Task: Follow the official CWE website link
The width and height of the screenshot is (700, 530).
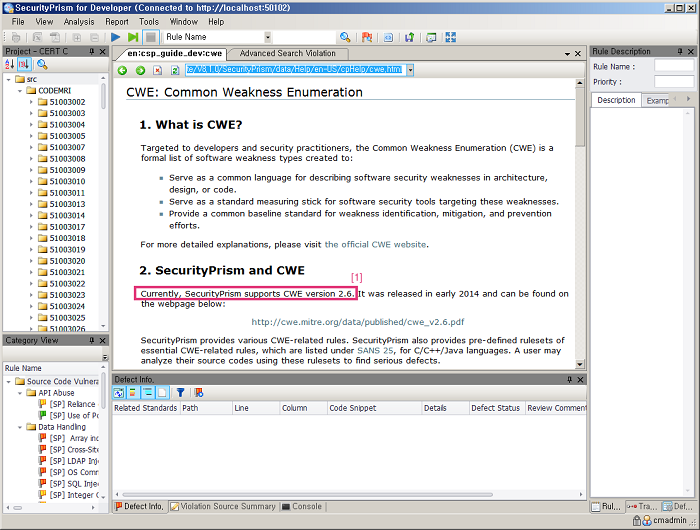Action: coord(375,245)
